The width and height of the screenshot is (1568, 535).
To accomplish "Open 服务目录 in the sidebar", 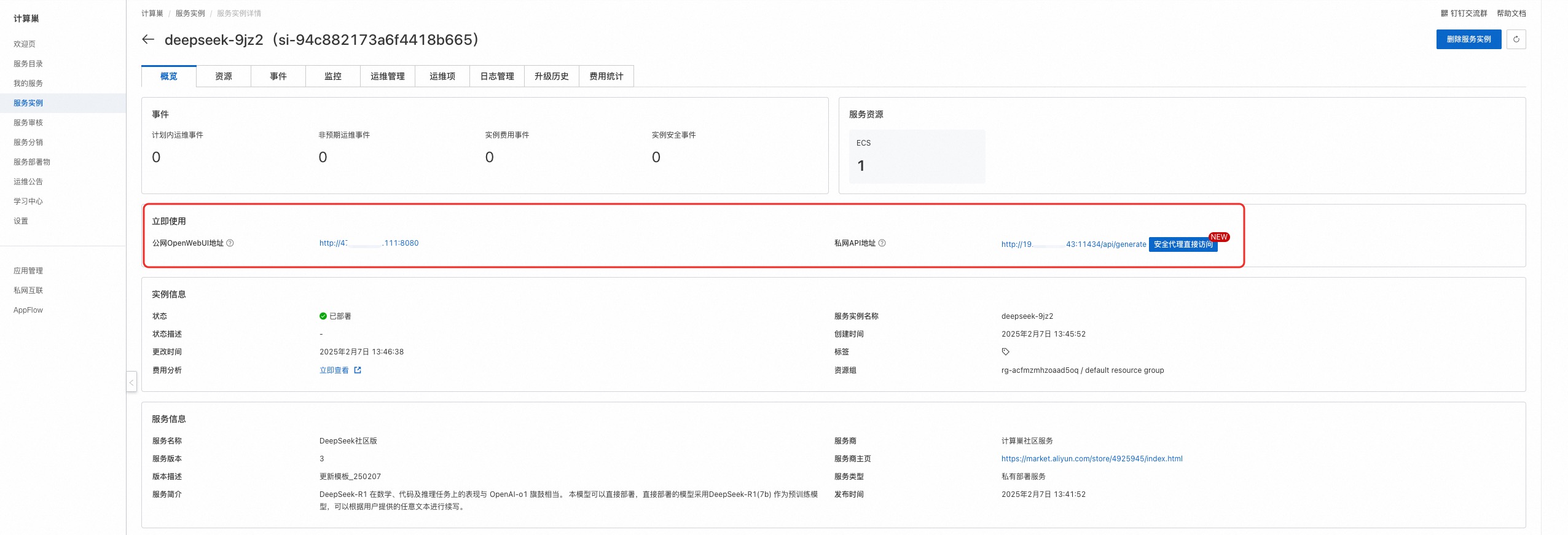I will pos(28,64).
